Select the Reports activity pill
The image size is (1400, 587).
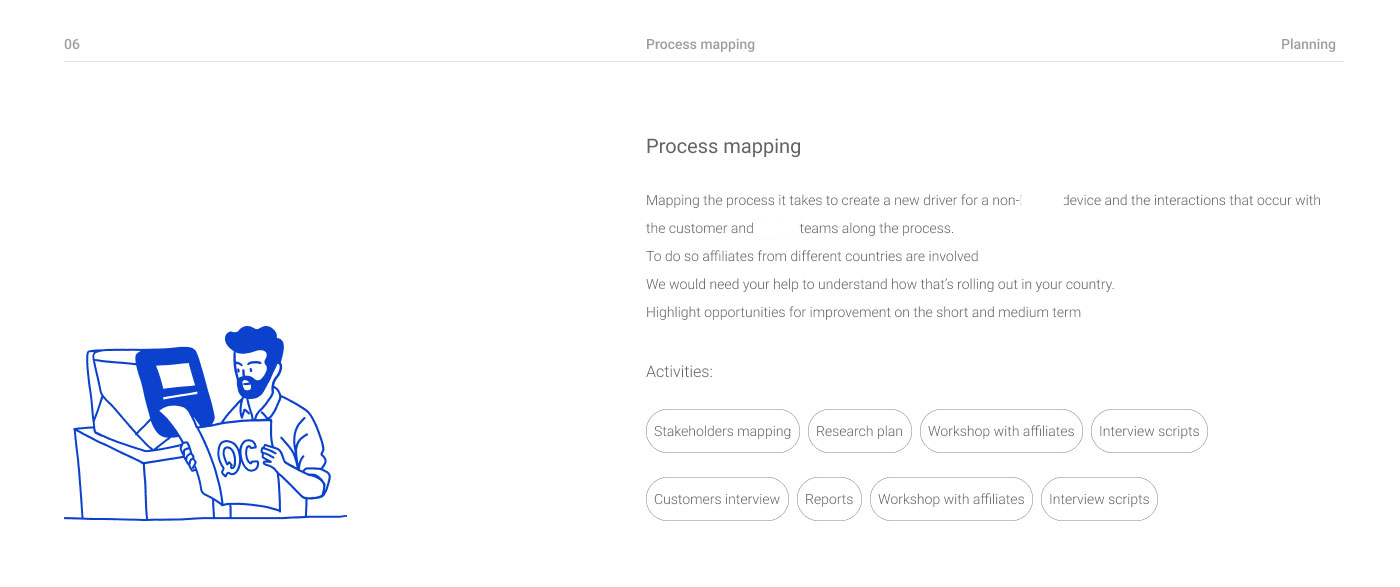[x=829, y=499]
